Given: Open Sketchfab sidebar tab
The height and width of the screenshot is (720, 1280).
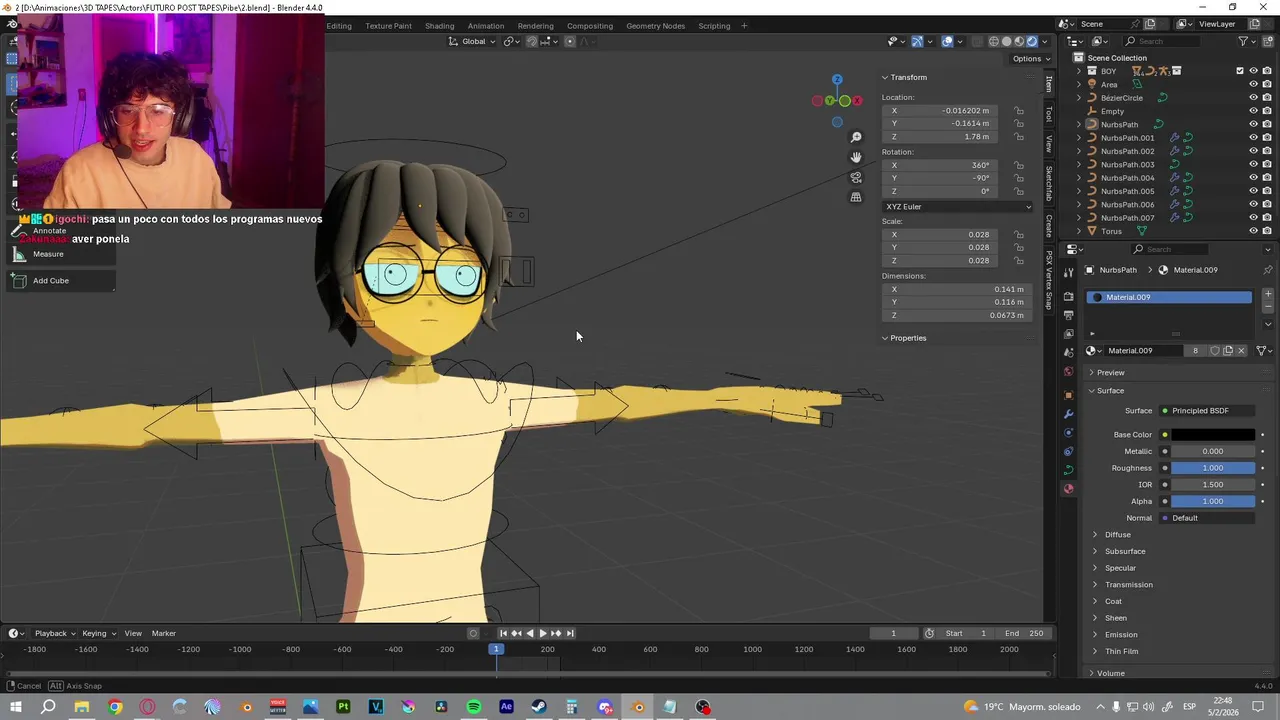Looking at the screenshot, I should [1049, 182].
